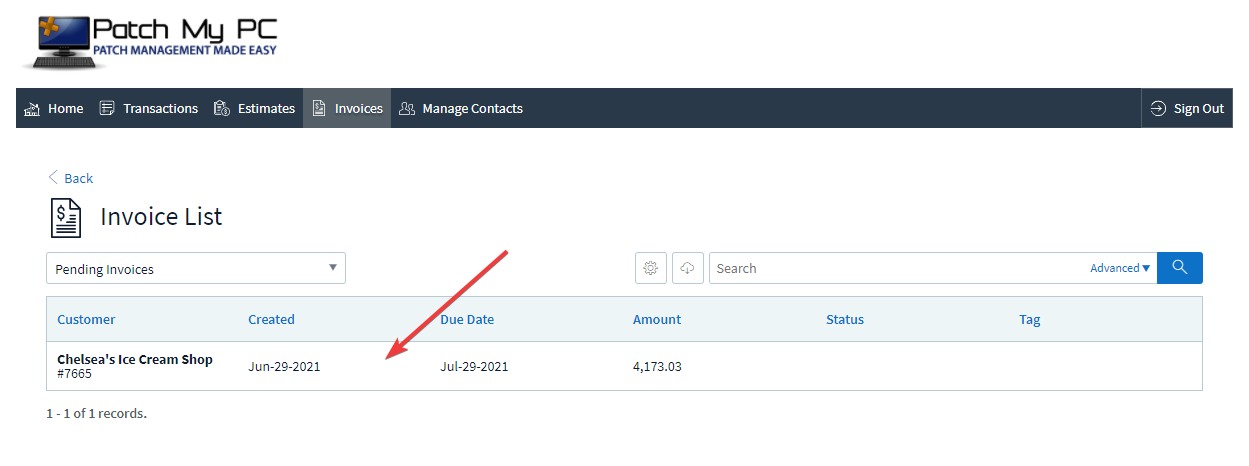1249x466 pixels.
Task: Open the Estimates page
Action: pos(254,108)
